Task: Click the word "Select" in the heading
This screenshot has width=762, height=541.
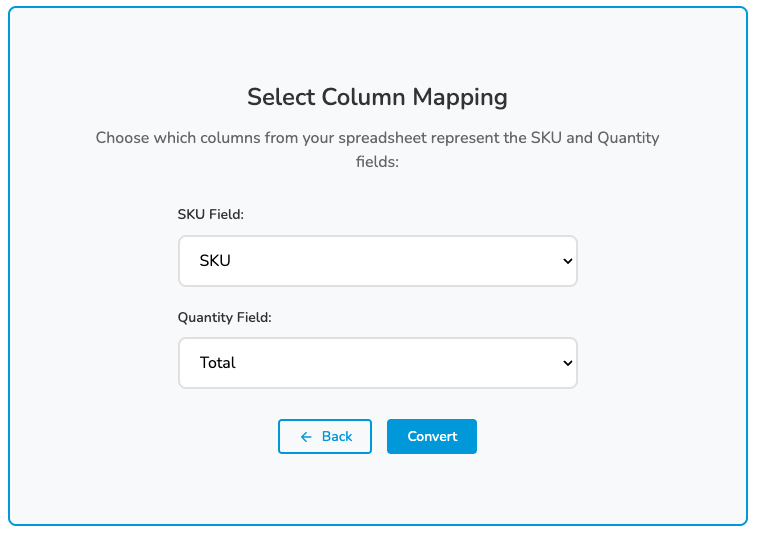Action: (281, 97)
